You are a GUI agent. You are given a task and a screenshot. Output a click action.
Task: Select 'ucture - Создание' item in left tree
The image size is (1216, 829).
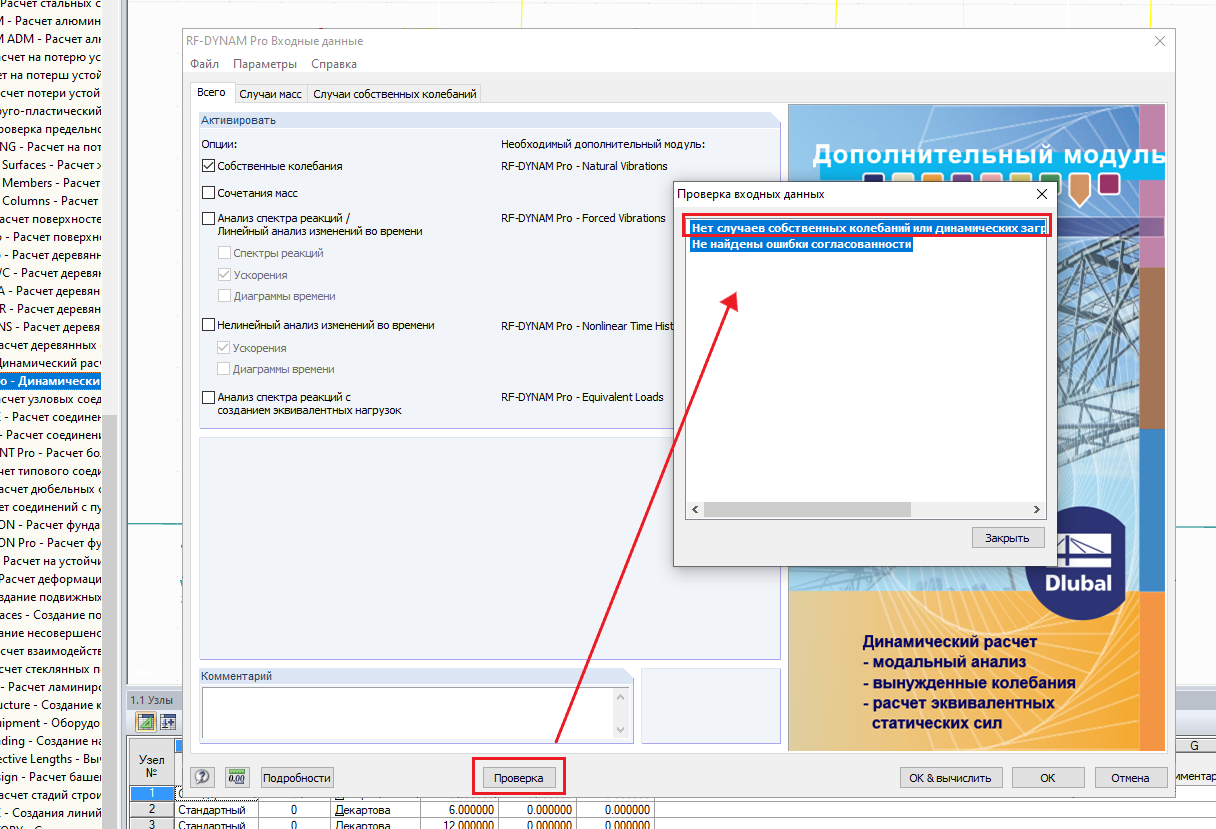pos(50,705)
